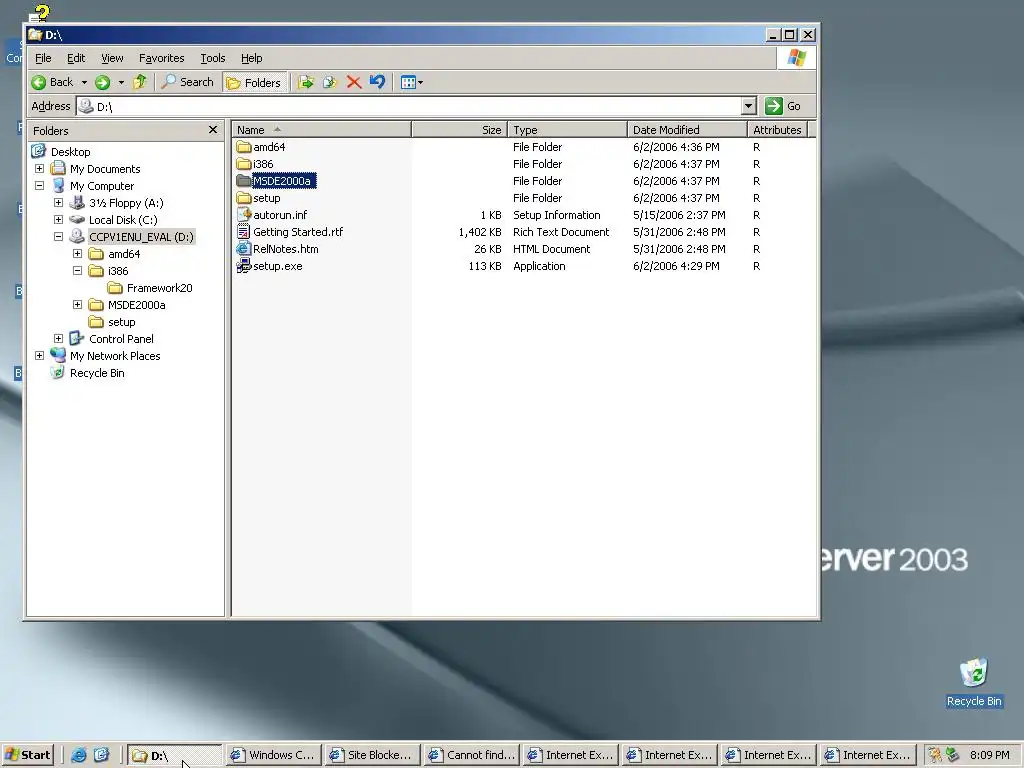This screenshot has width=1024, height=768.
Task: Open the Address bar dropdown arrow
Action: (748, 106)
